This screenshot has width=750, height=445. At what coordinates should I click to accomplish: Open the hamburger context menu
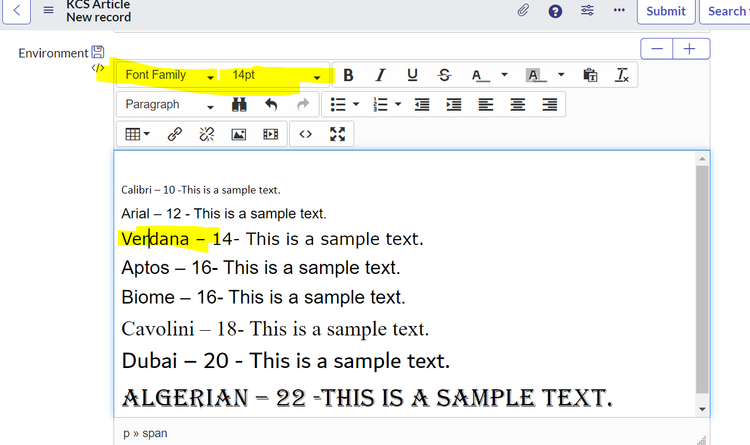tap(48, 10)
